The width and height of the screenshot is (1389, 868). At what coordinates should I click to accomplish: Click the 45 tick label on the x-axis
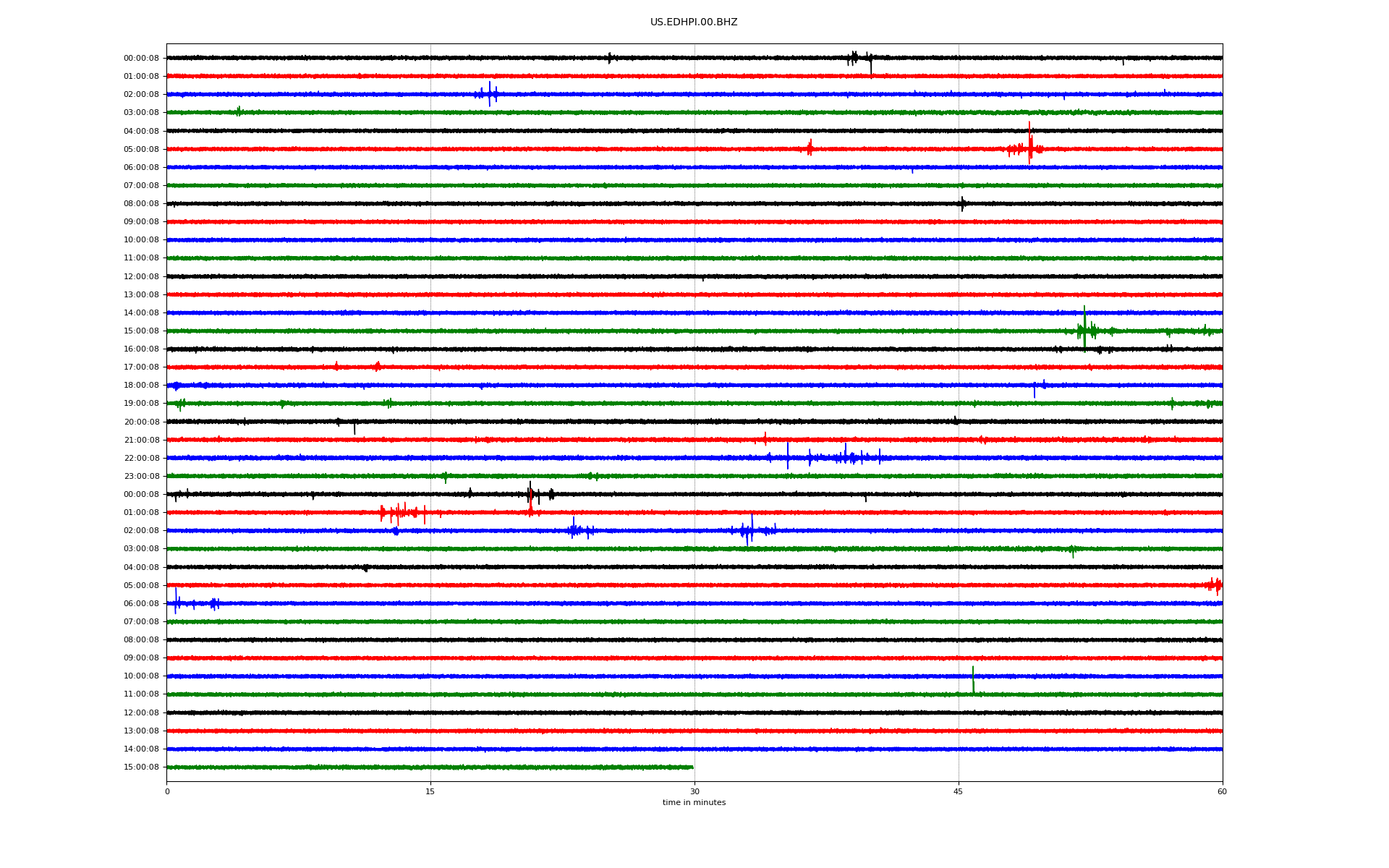tap(958, 791)
